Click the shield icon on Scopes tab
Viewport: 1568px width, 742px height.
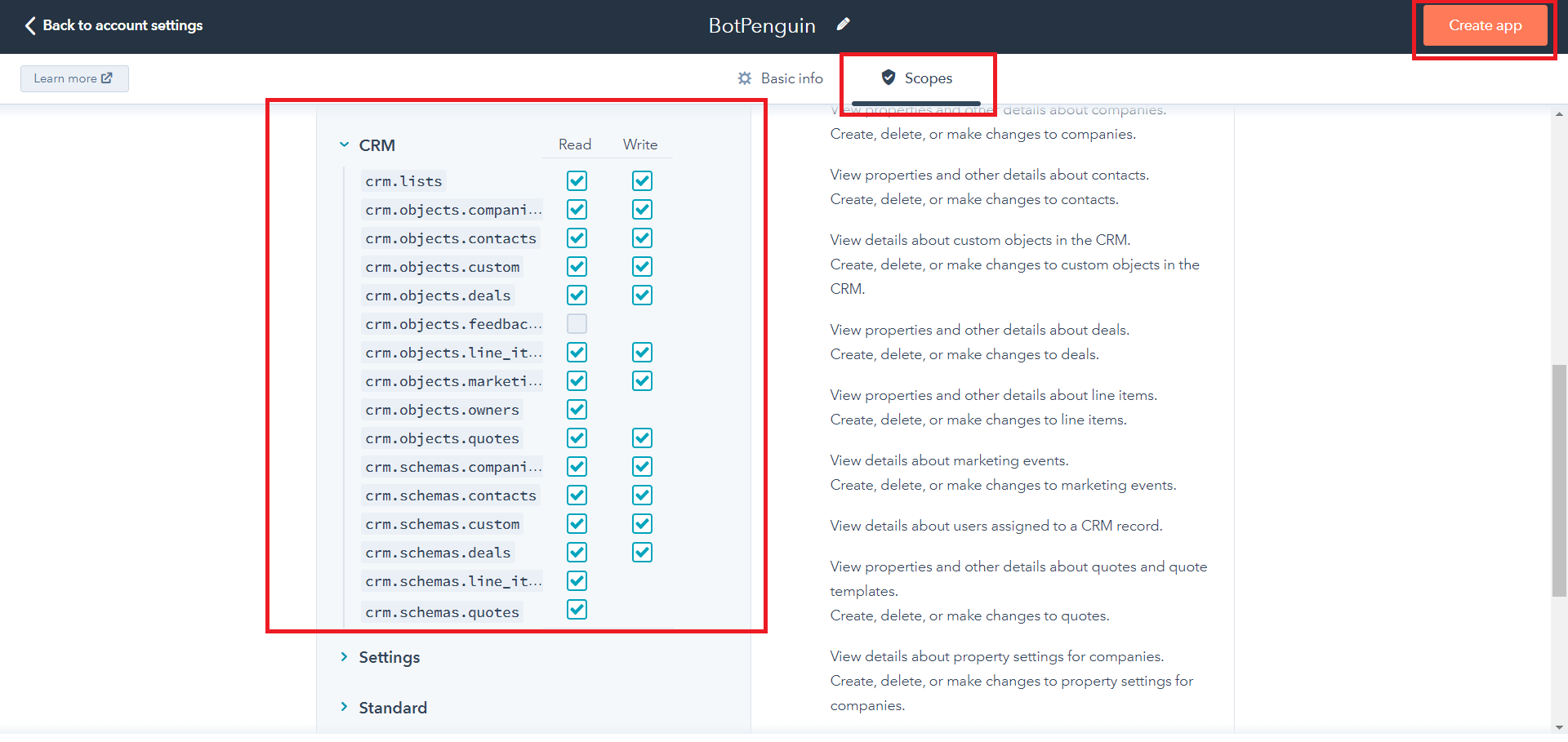coord(889,78)
